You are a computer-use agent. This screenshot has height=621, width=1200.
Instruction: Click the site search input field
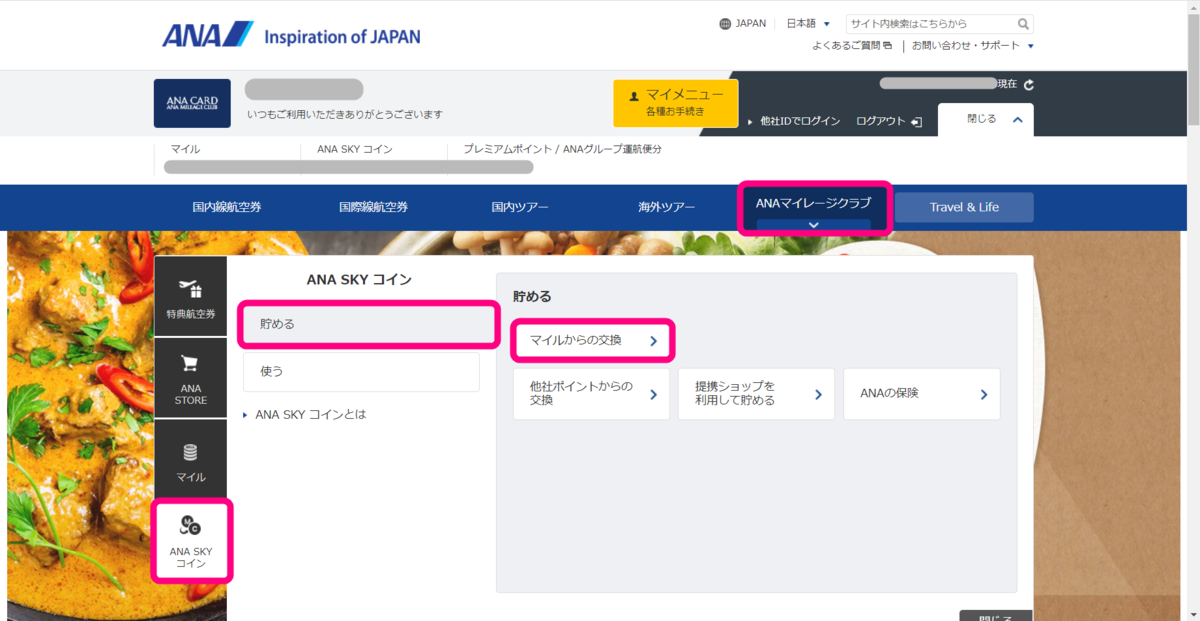tap(929, 24)
